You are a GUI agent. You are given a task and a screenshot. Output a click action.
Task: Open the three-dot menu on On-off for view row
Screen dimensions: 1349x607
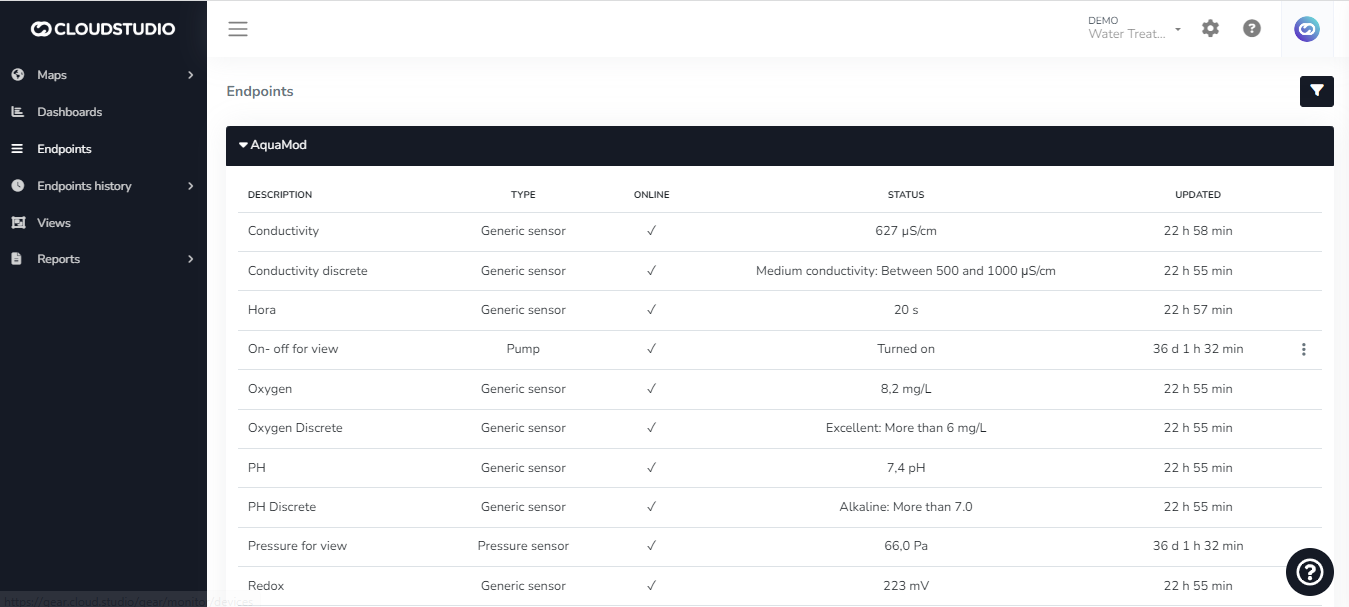click(x=1303, y=349)
